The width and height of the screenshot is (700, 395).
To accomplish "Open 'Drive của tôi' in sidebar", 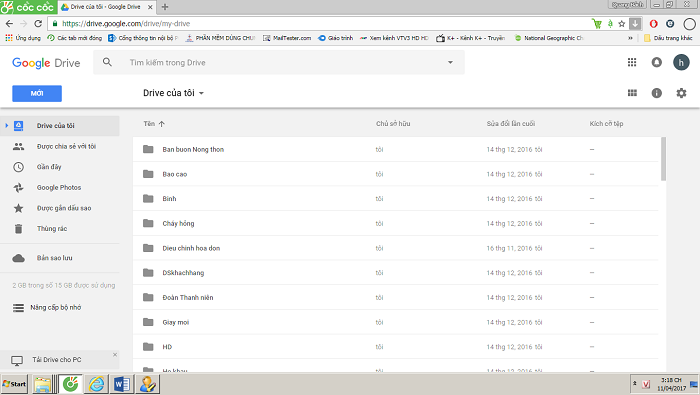I will point(60,126).
